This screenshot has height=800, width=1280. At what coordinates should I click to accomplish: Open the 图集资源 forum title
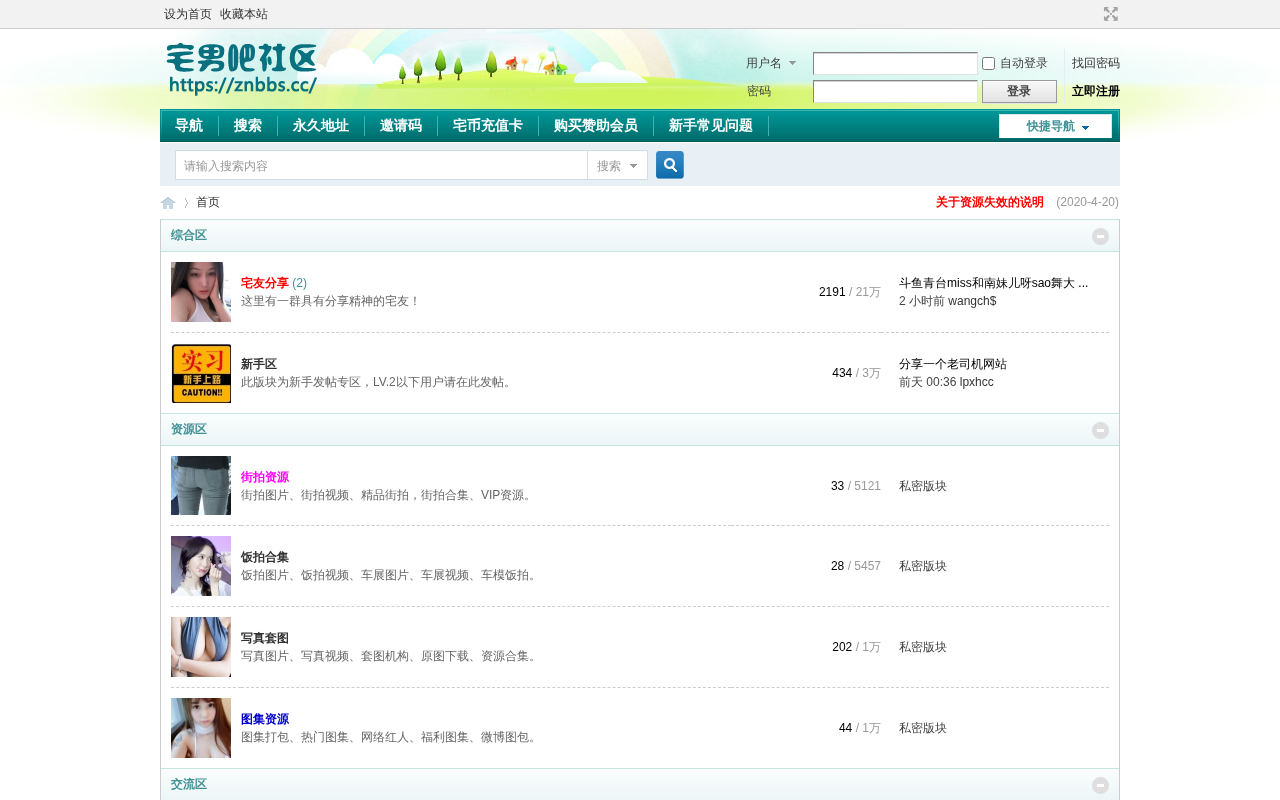(265, 719)
